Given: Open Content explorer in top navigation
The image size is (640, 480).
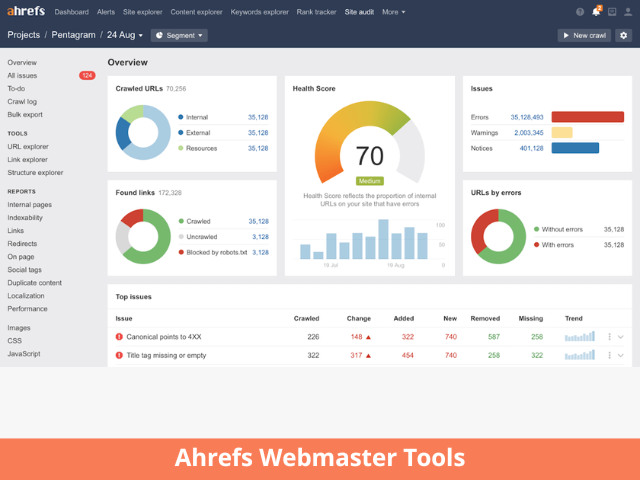Looking at the screenshot, I should (x=196, y=12).
